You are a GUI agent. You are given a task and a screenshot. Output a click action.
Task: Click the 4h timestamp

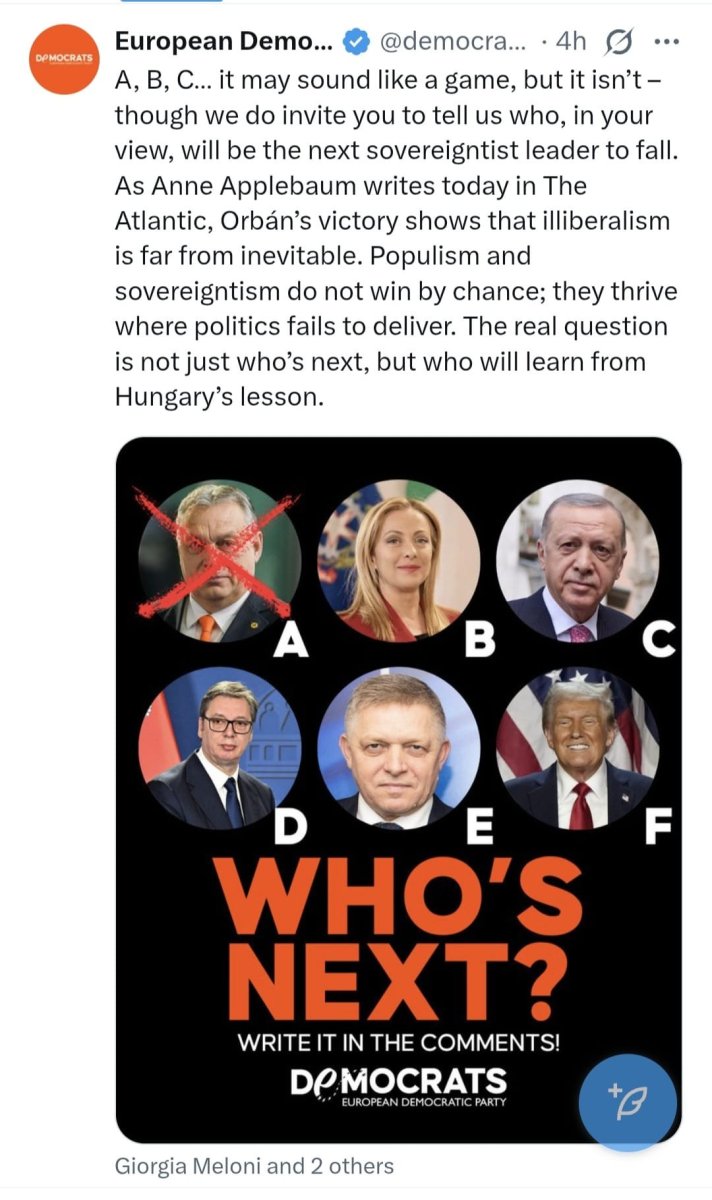(570, 42)
